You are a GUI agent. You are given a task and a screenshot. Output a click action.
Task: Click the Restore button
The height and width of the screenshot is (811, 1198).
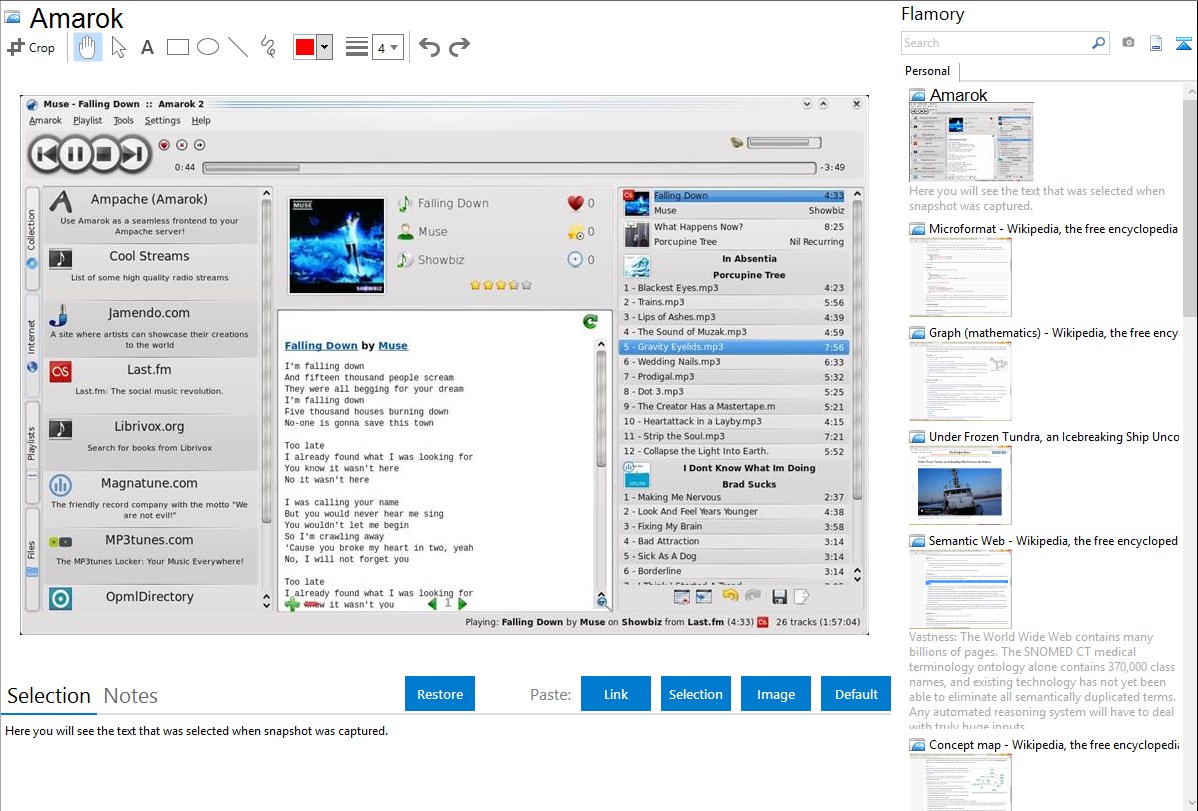point(440,694)
